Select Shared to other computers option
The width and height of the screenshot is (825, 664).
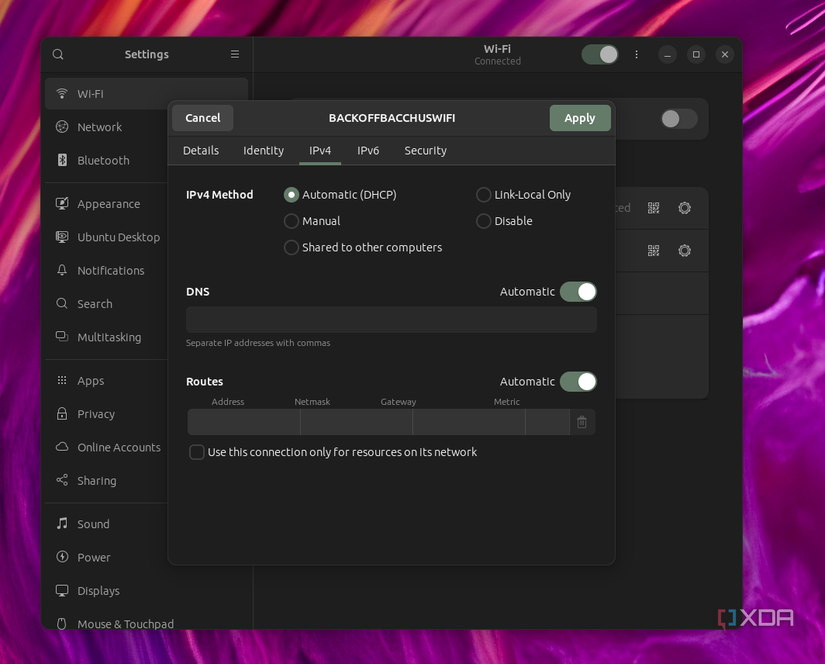(x=291, y=247)
